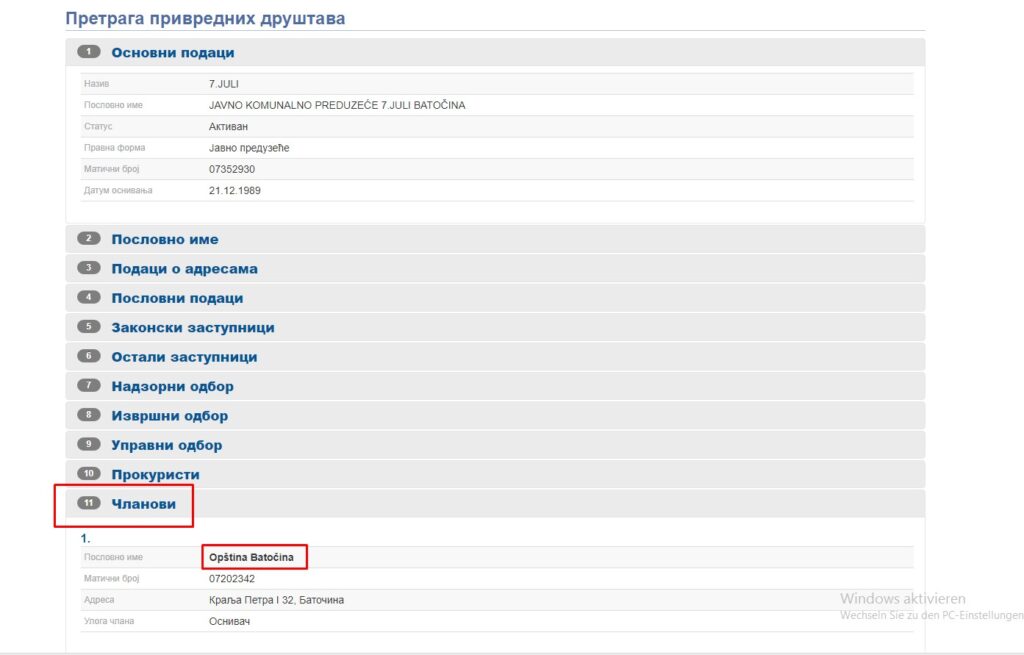Click the number 2 badge beside Пословно име

point(89,239)
